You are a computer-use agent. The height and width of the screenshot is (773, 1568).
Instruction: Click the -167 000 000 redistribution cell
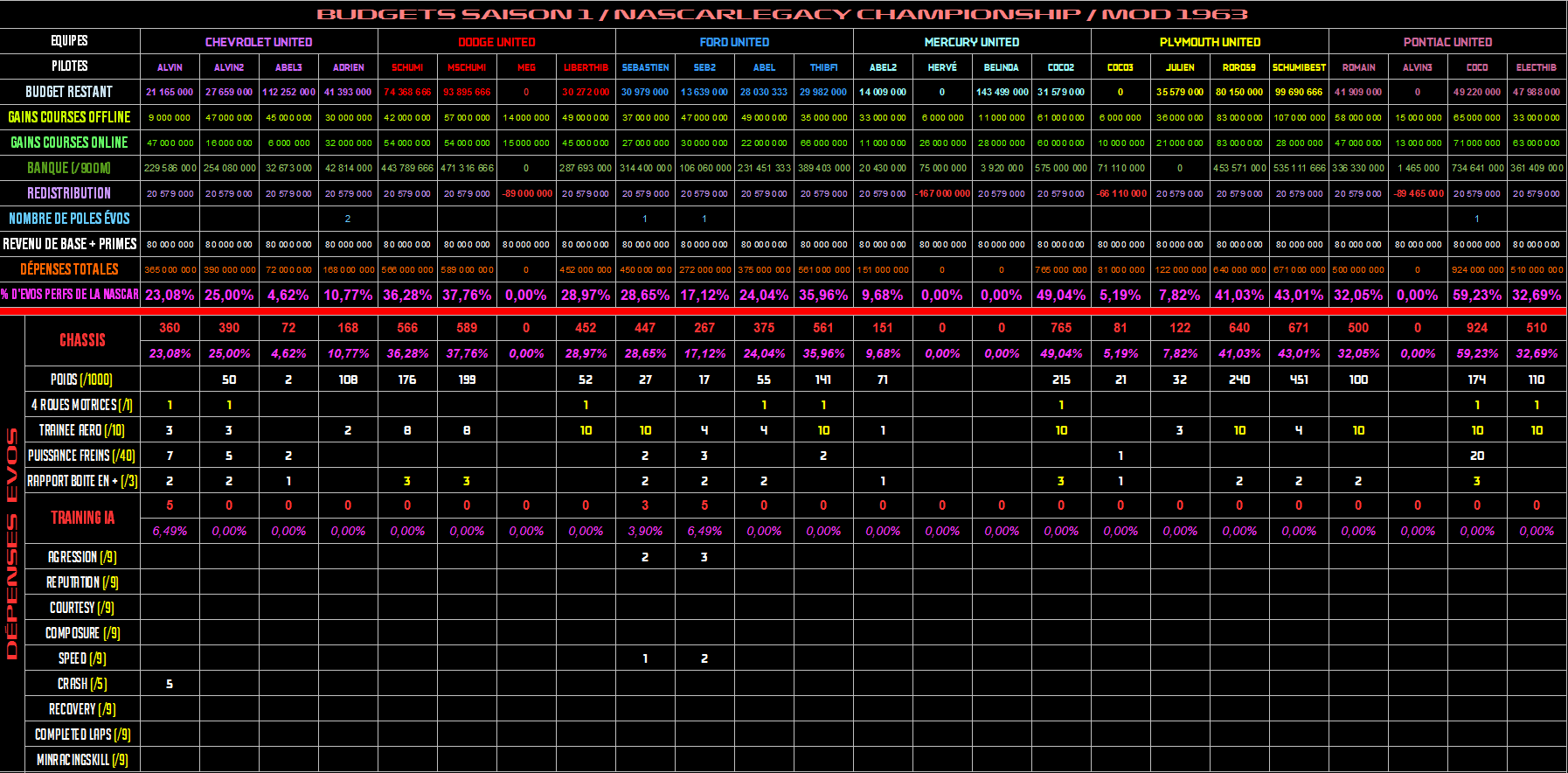942,193
